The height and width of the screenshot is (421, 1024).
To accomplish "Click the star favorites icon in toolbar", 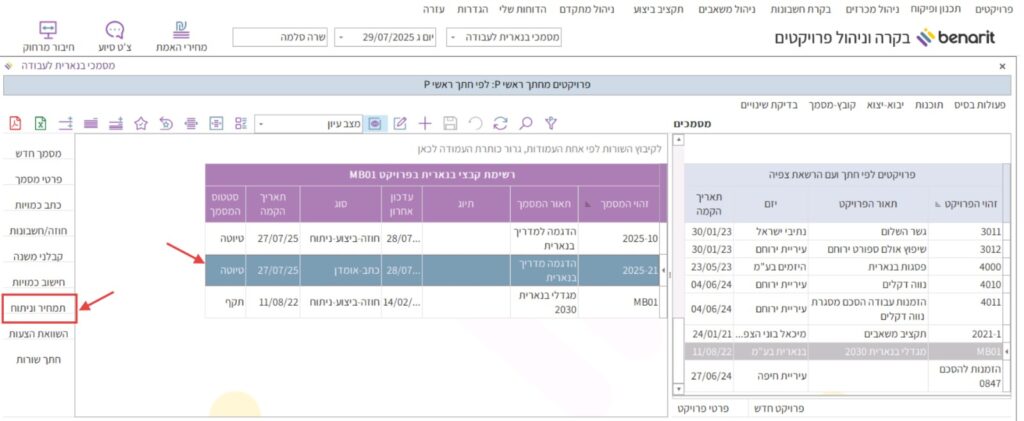I will coord(141,123).
